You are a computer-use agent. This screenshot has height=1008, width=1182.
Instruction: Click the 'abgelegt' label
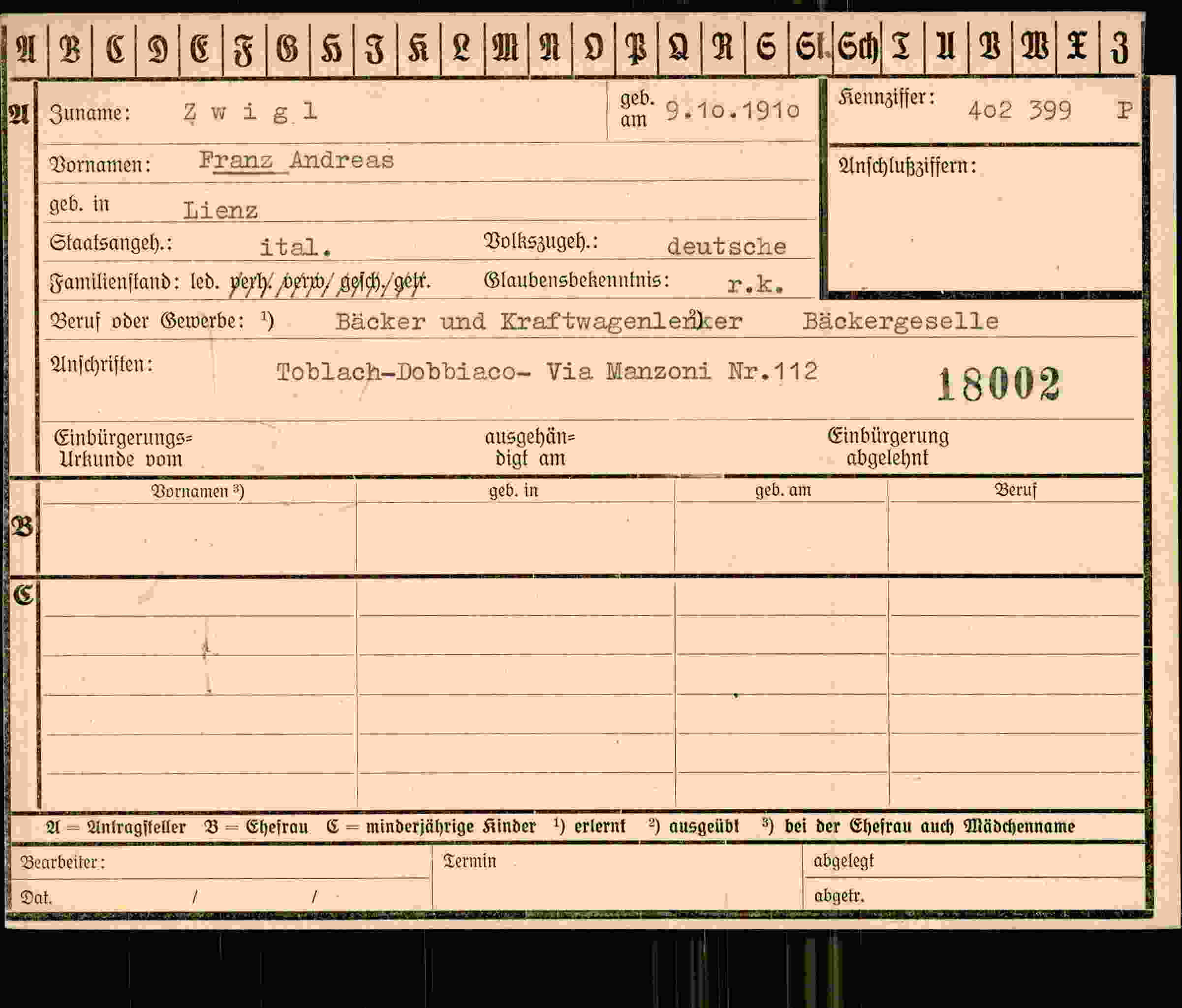point(843,861)
